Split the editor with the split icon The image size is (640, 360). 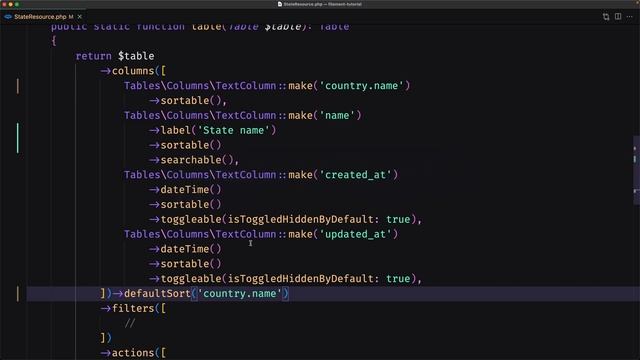(x=618, y=17)
